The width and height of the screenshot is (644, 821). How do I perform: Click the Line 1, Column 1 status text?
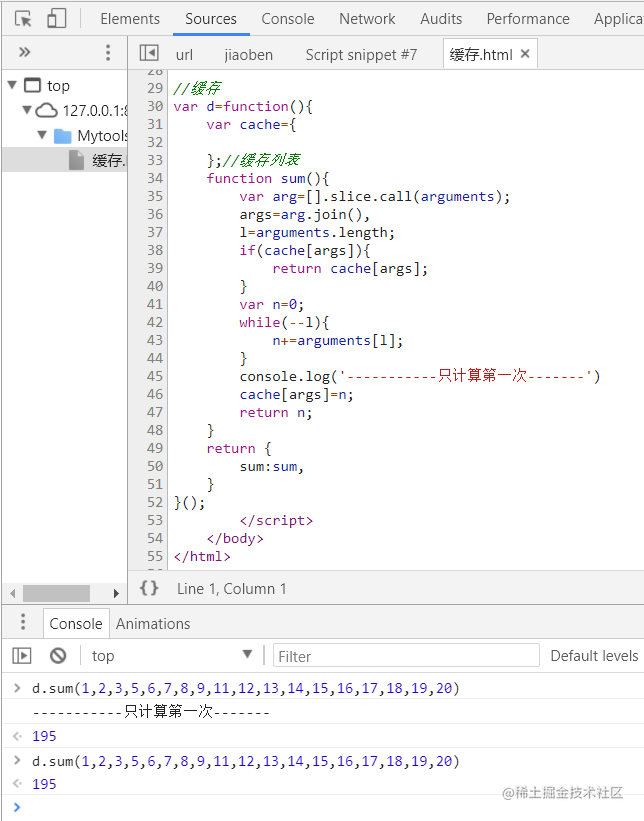231,589
